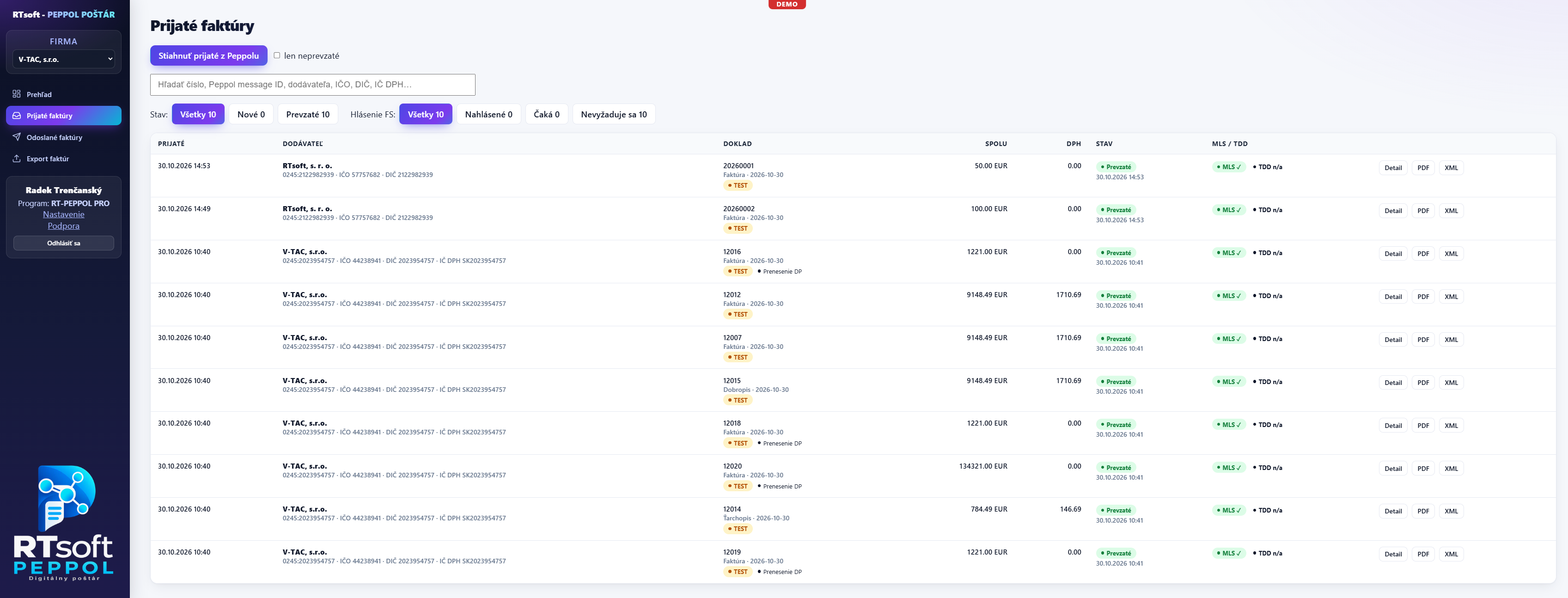
Task: Click the Prijaté faktúry inbox icon
Action: coord(17,116)
